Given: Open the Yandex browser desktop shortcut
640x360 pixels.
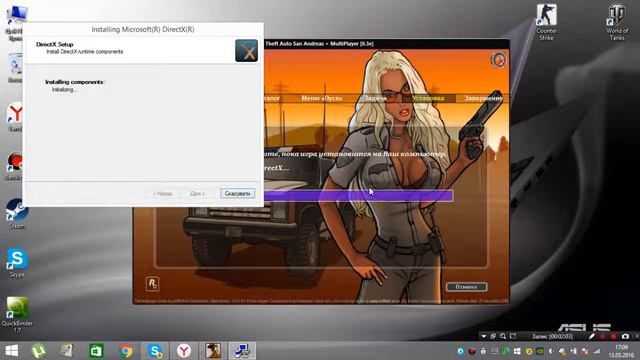Looking at the screenshot, I should 16,116.
